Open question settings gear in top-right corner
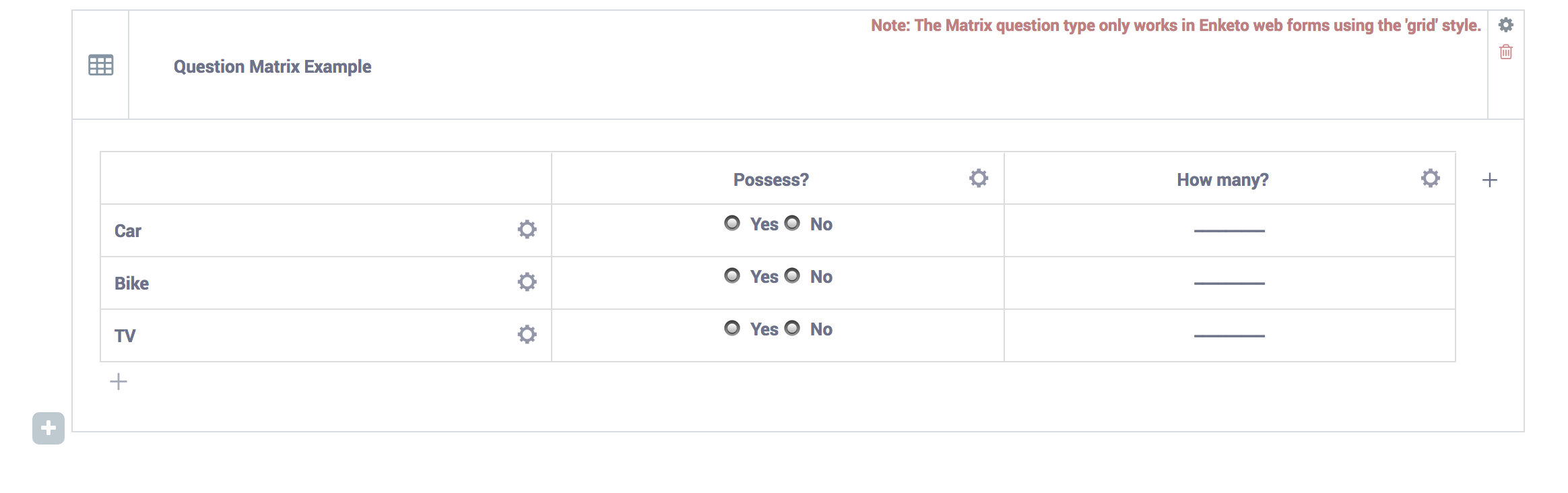Image resolution: width=1568 pixels, height=493 pixels. (1506, 25)
